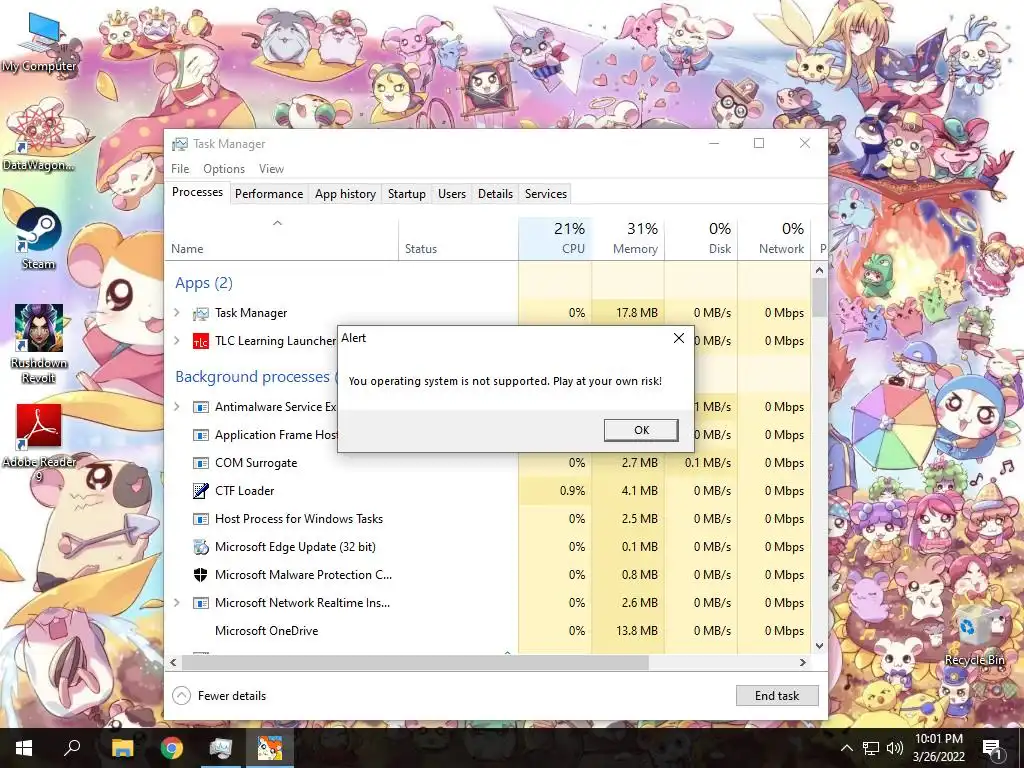Open the Options menu
This screenshot has height=768, width=1024.
(224, 168)
